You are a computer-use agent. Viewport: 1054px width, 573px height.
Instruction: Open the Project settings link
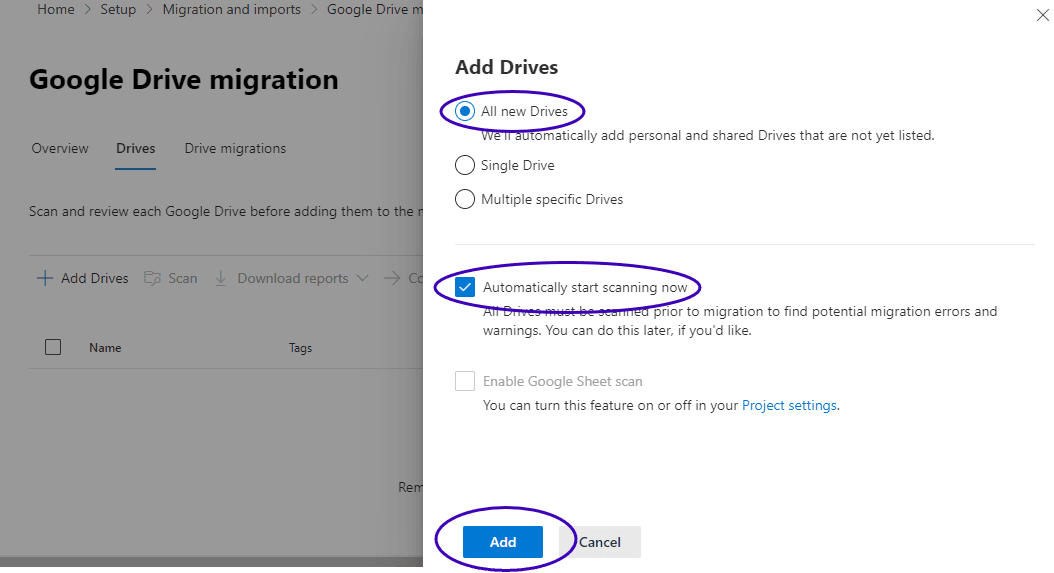789,406
